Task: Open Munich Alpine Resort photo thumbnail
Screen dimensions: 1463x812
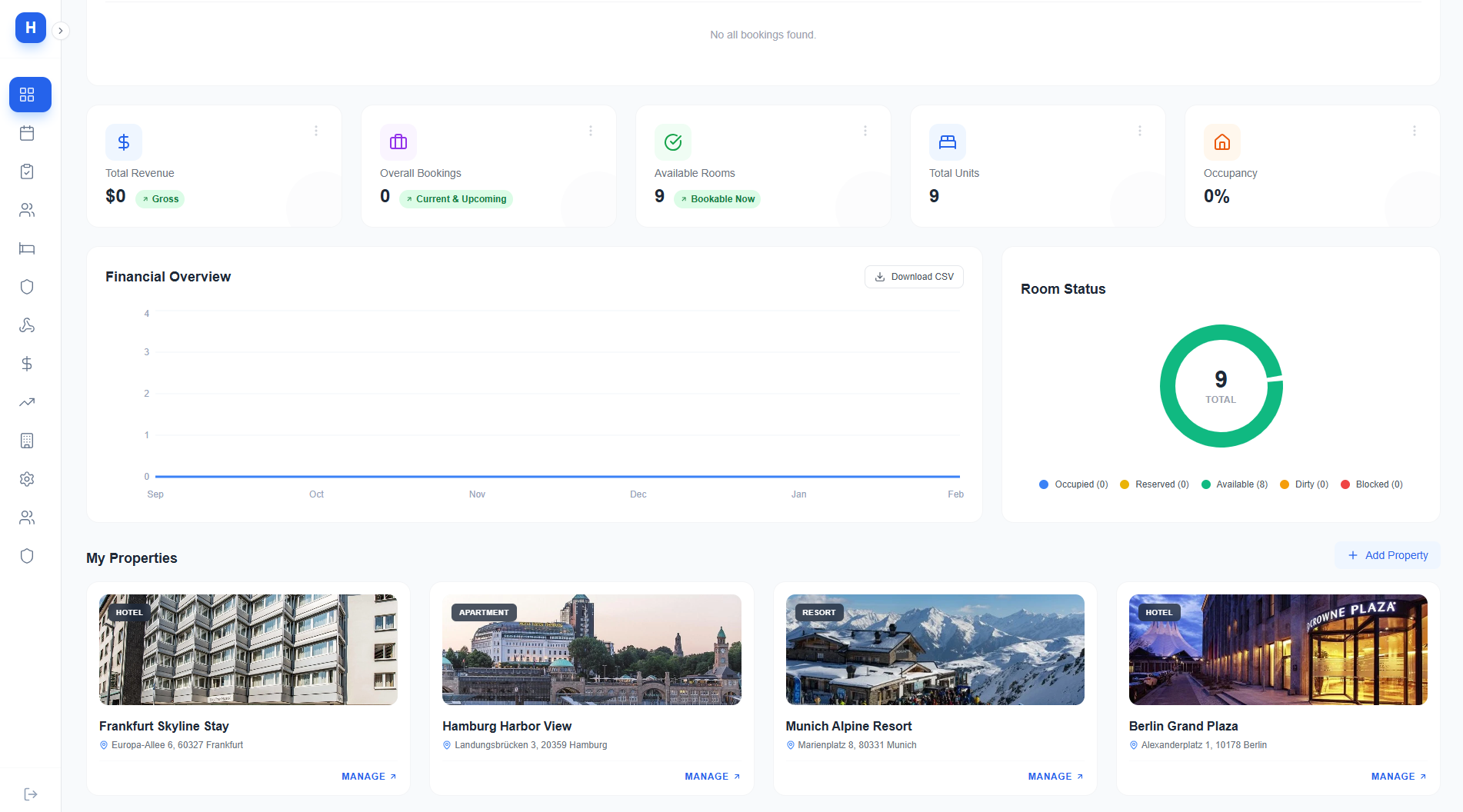Action: click(x=935, y=650)
